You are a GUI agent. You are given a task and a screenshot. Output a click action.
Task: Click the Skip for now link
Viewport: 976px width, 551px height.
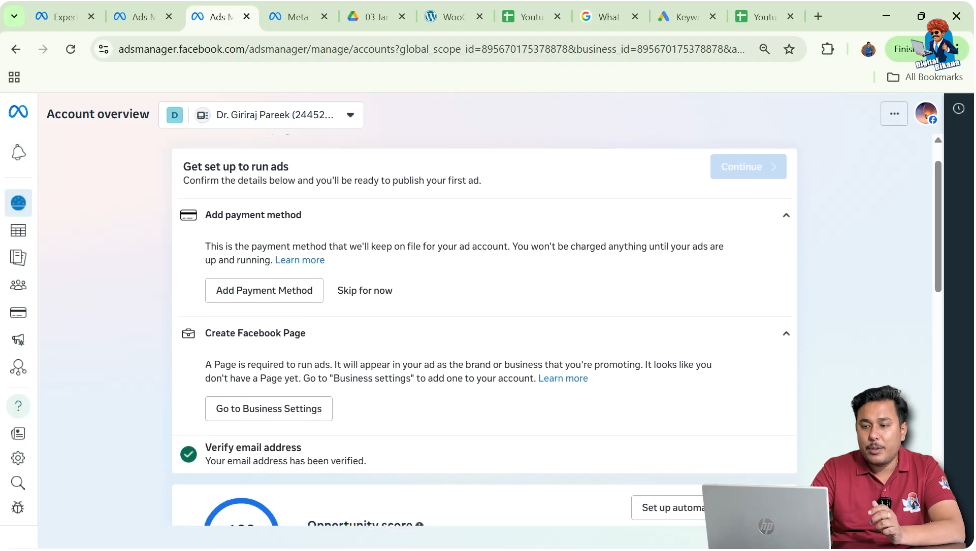[365, 291]
